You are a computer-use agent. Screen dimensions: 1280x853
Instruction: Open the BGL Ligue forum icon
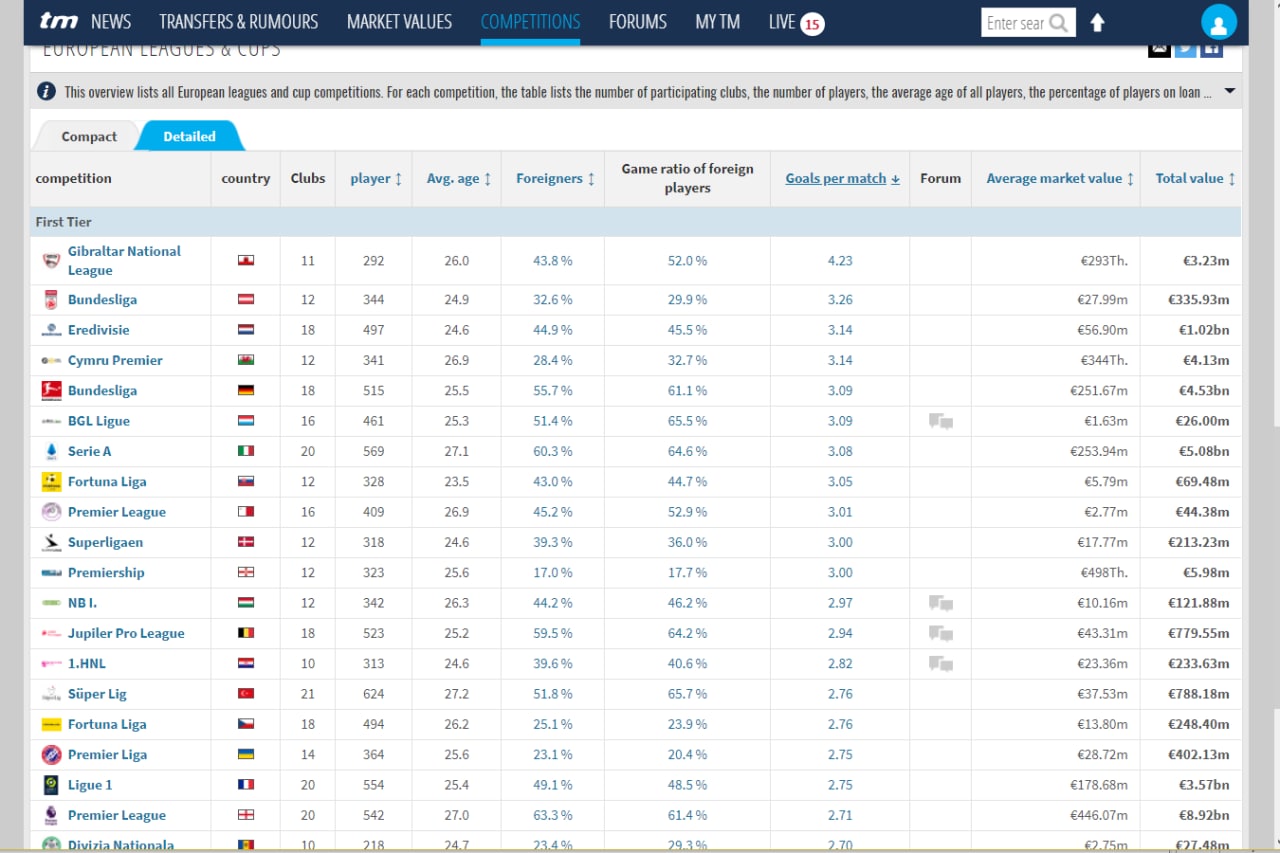point(940,421)
